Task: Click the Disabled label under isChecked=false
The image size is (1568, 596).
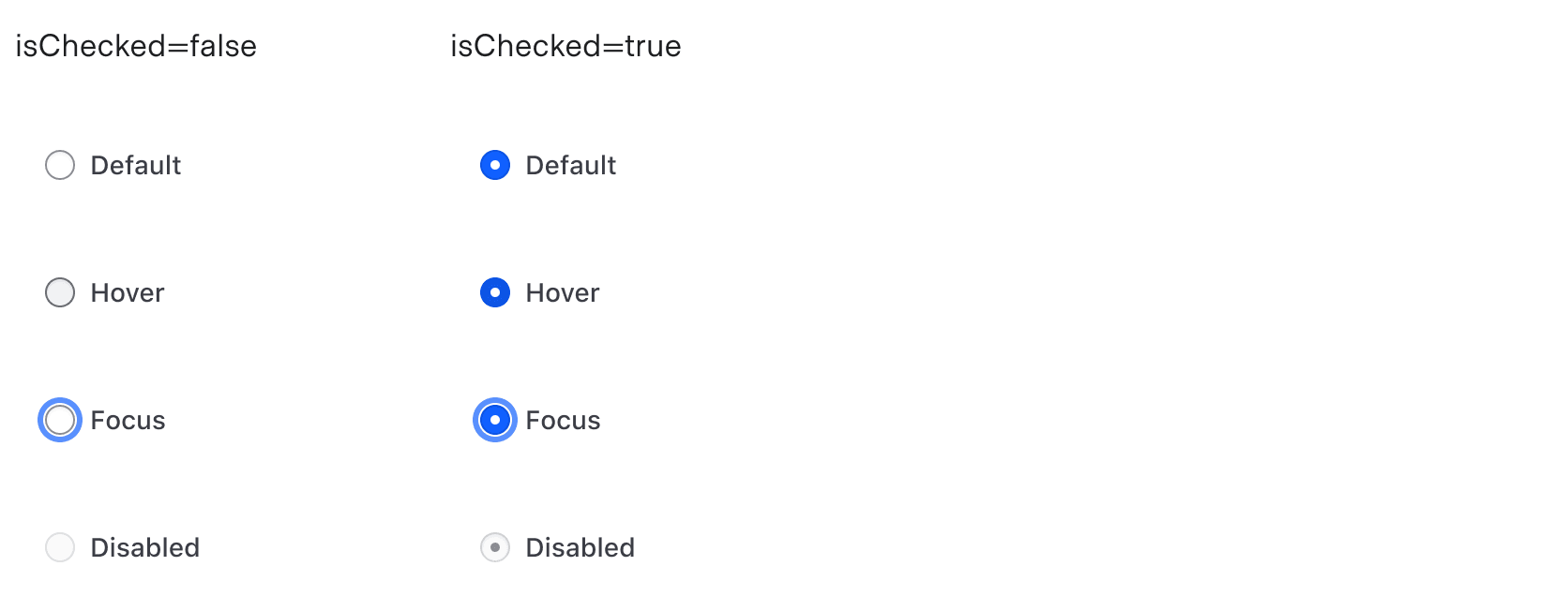Action: (x=145, y=548)
